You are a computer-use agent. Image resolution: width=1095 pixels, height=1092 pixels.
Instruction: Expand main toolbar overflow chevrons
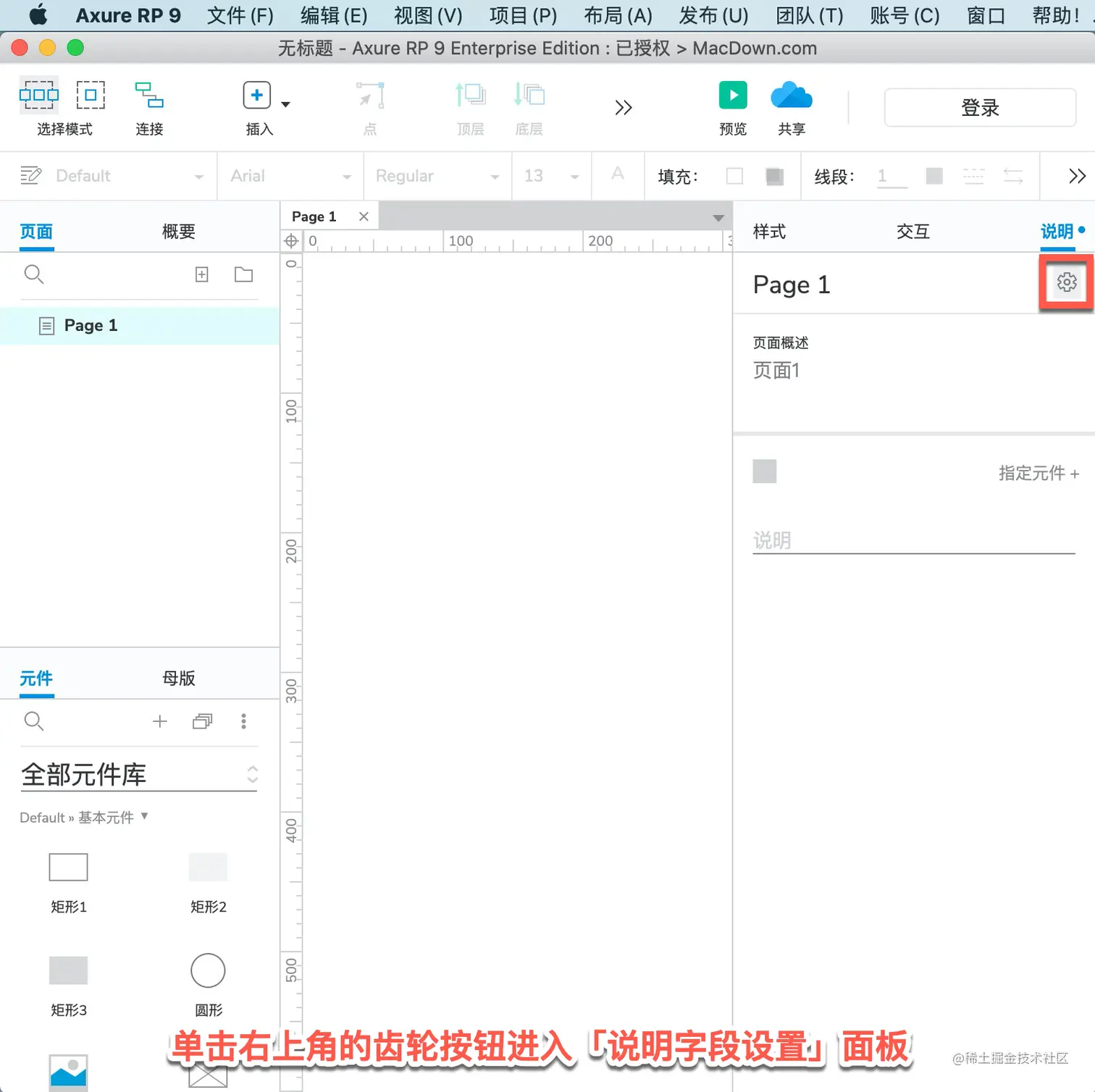[x=623, y=108]
